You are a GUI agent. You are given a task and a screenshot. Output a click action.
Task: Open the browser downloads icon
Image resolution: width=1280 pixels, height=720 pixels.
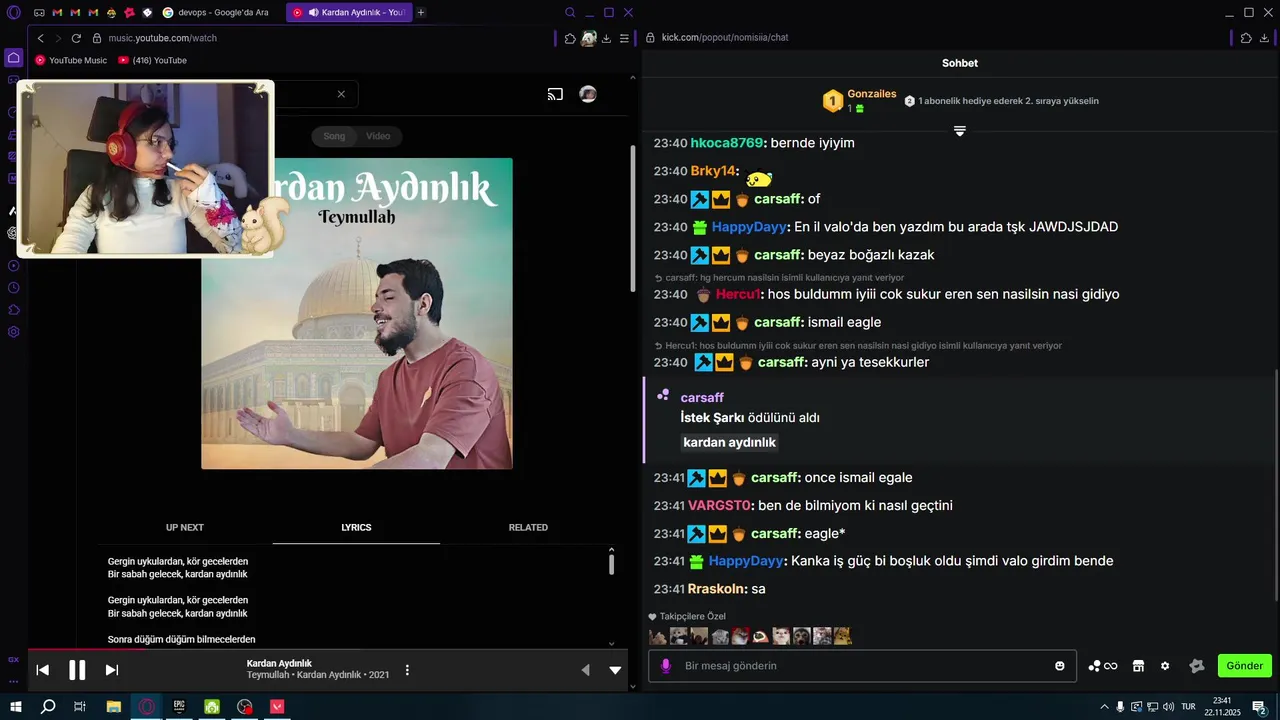606,38
